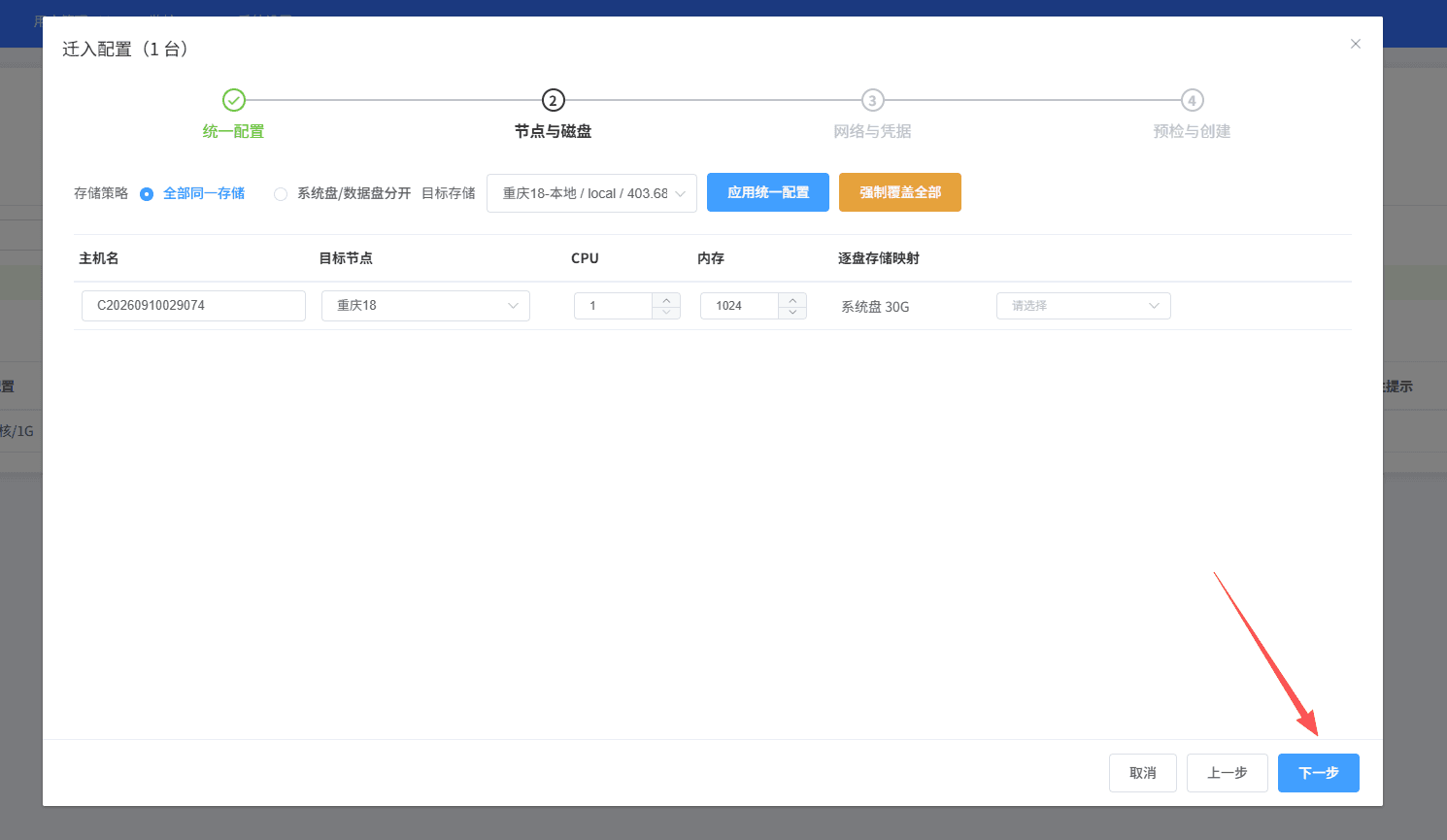Increase CPU count with up arrow
The height and width of the screenshot is (840, 1447).
point(666,299)
